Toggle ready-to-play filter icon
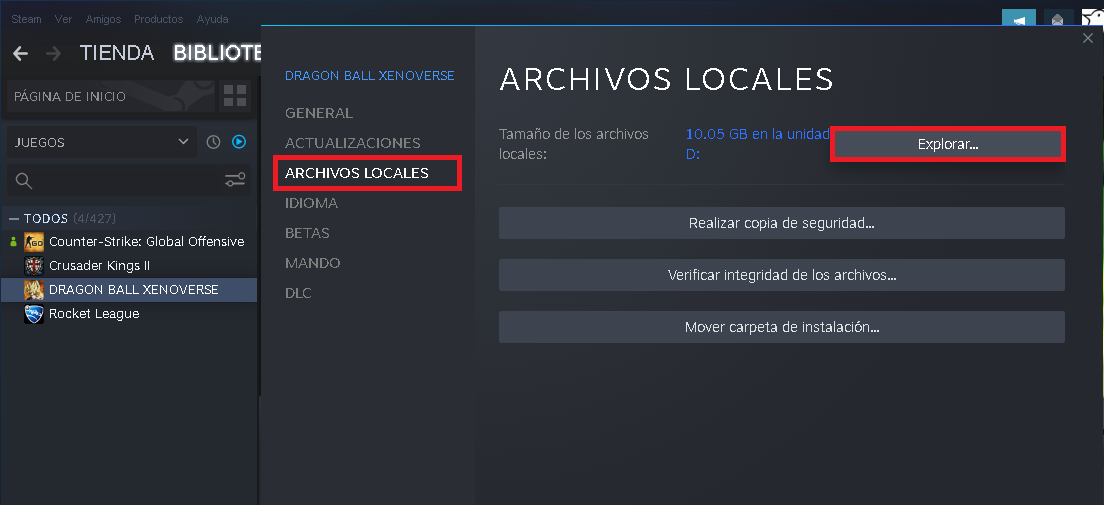The image size is (1104, 505). coord(239,142)
